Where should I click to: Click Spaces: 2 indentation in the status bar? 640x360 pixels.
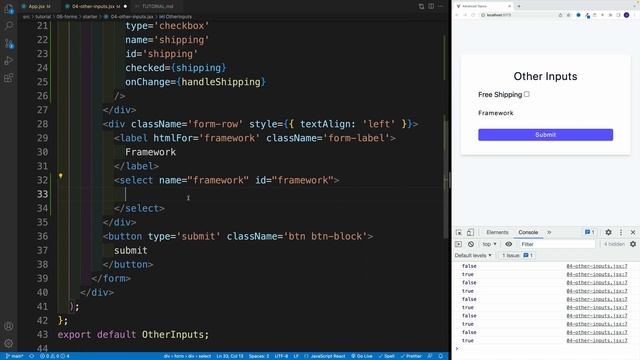[x=259, y=356]
